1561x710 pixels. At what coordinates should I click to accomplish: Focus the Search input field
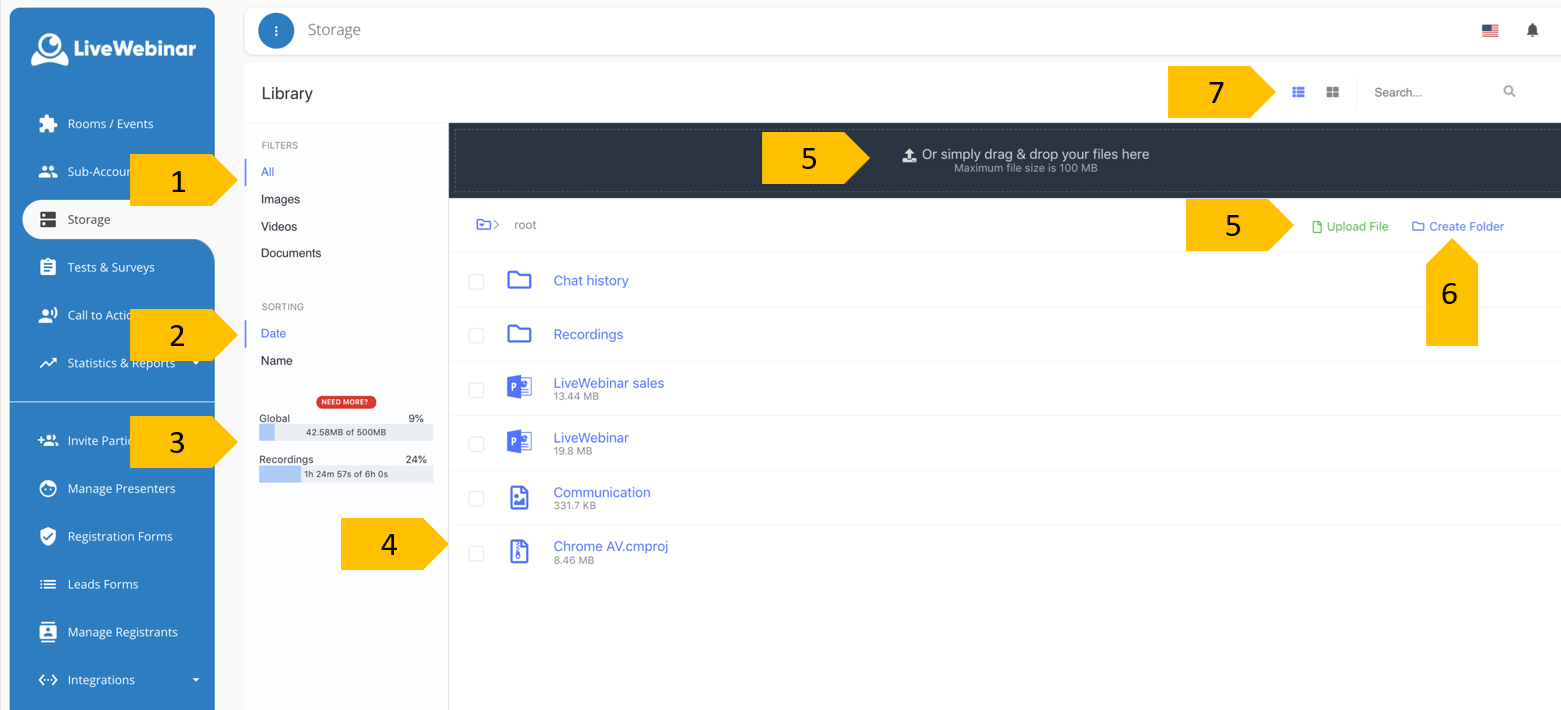1430,92
